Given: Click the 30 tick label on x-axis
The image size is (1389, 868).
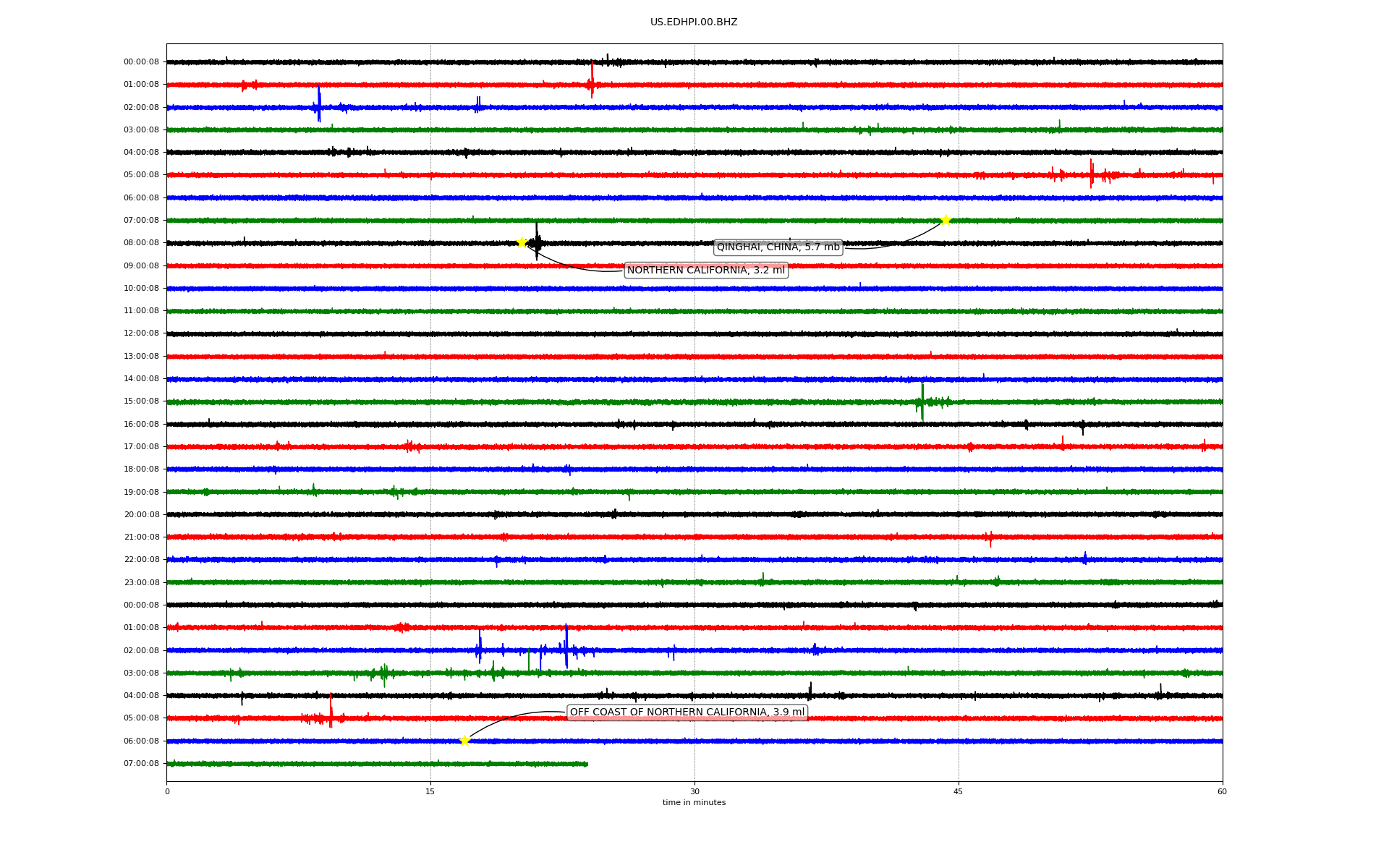Looking at the screenshot, I should click(694, 791).
